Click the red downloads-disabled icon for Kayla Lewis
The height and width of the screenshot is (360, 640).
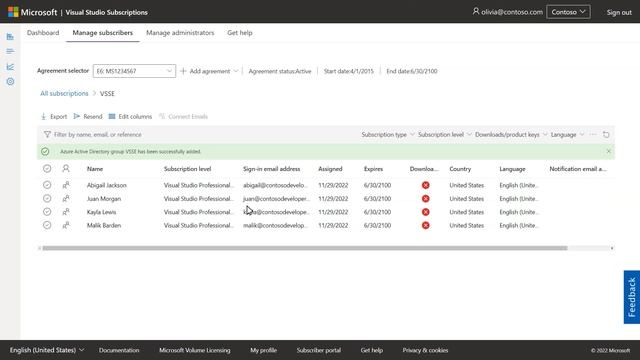[426, 212]
